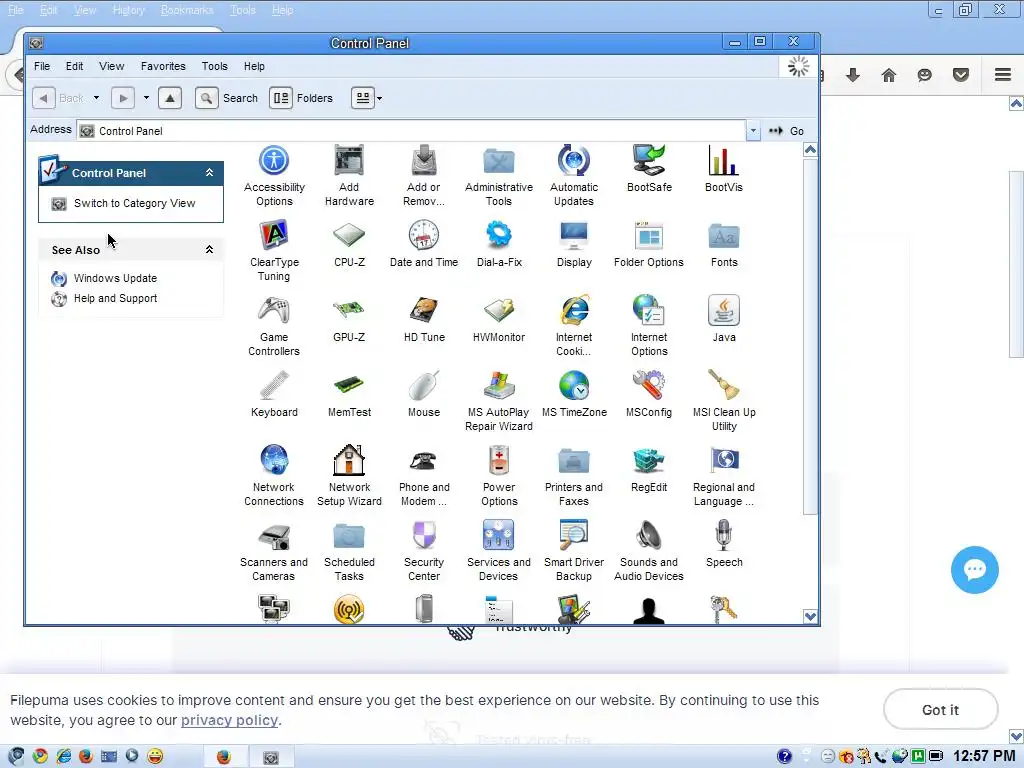1024x768 pixels.
Task: Click the taskbar clock showing 12:57 PM
Action: coord(984,756)
